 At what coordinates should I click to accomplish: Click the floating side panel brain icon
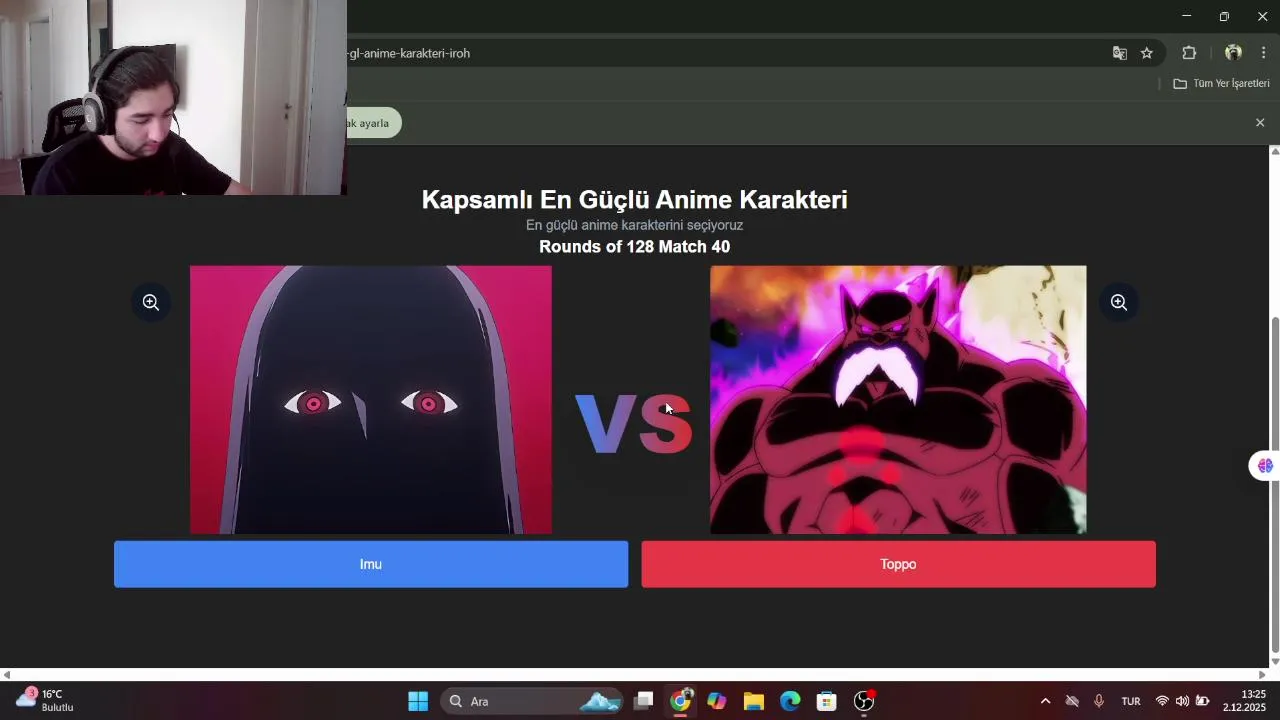pyautogui.click(x=1265, y=466)
